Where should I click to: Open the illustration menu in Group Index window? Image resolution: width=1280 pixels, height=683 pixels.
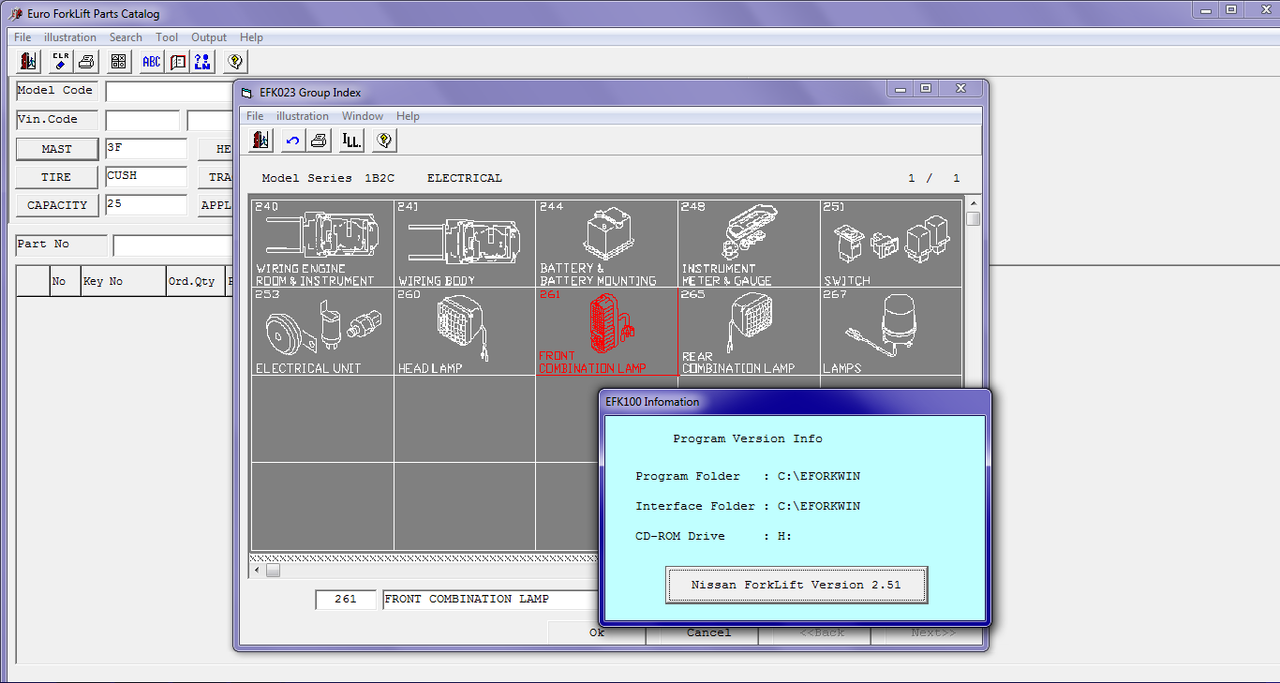click(x=303, y=116)
